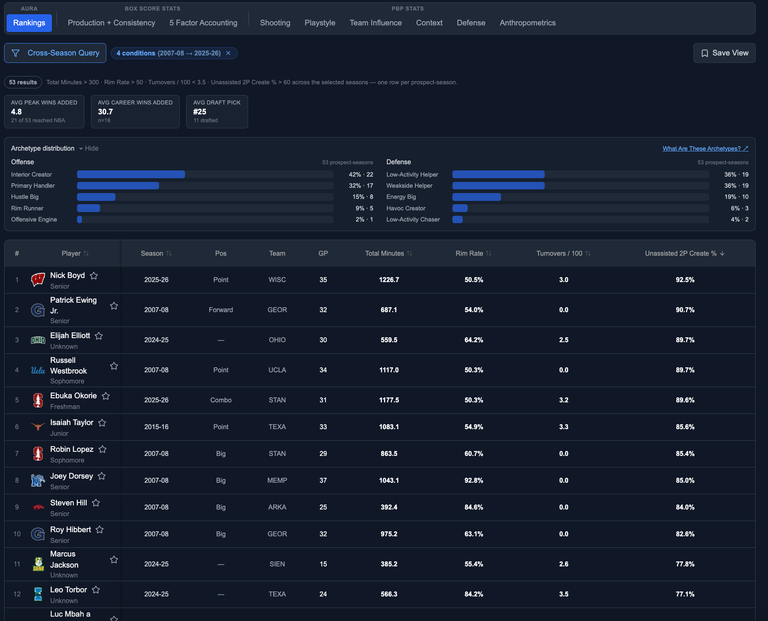Click Avg Peak Wins Added card
Screen dimensions: 768x621
tap(44, 112)
